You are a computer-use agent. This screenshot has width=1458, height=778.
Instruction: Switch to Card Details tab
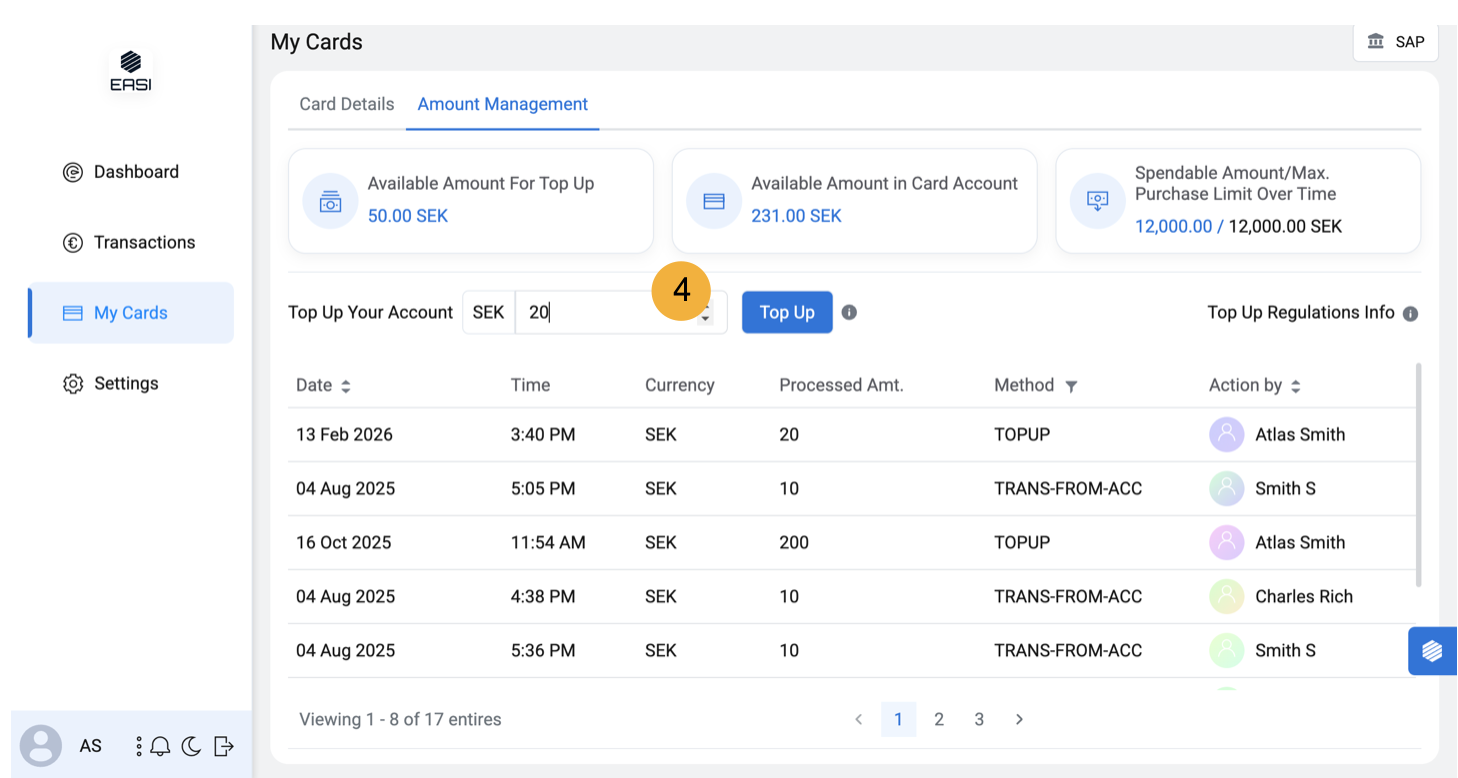point(347,104)
